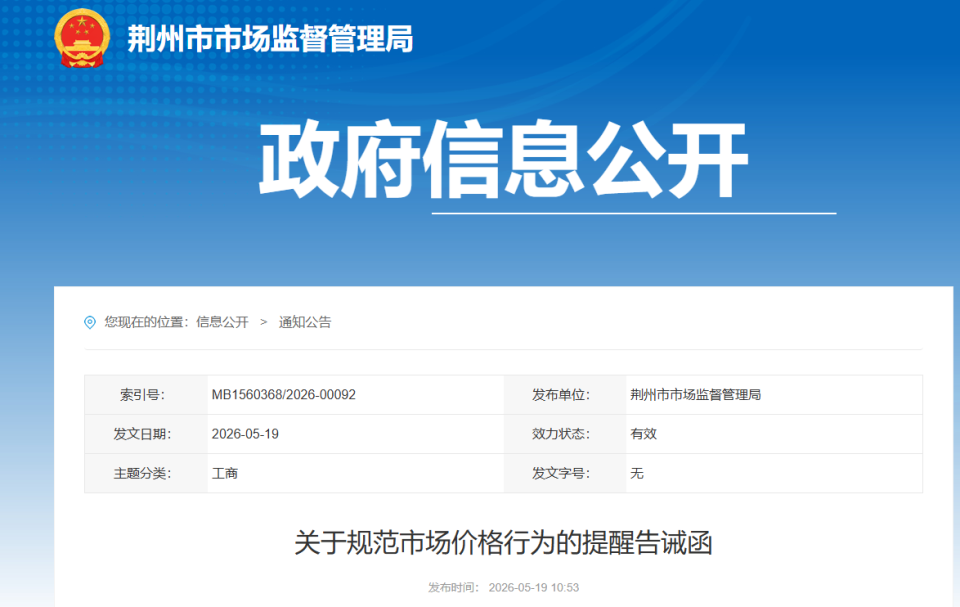
Task: Click the 效力状态 label cell
Action: click(x=564, y=434)
